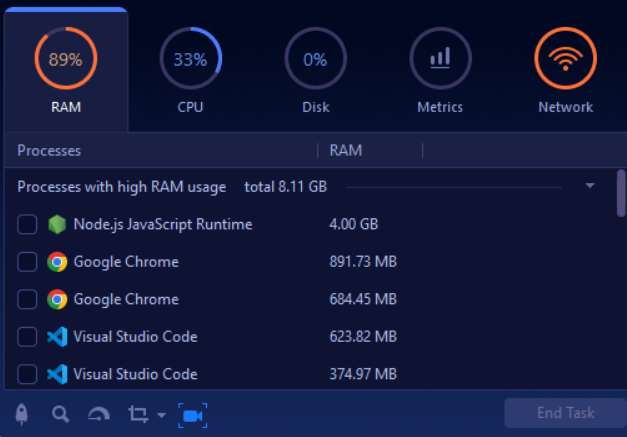Click the first Google Chrome process icon
This screenshot has height=437, width=627.
pos(57,262)
